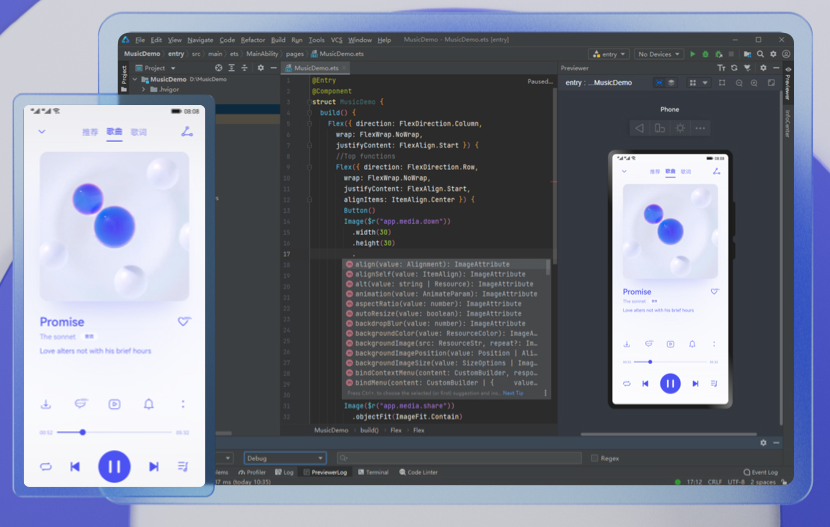
Task: Open the Build menu
Action: click(278, 40)
